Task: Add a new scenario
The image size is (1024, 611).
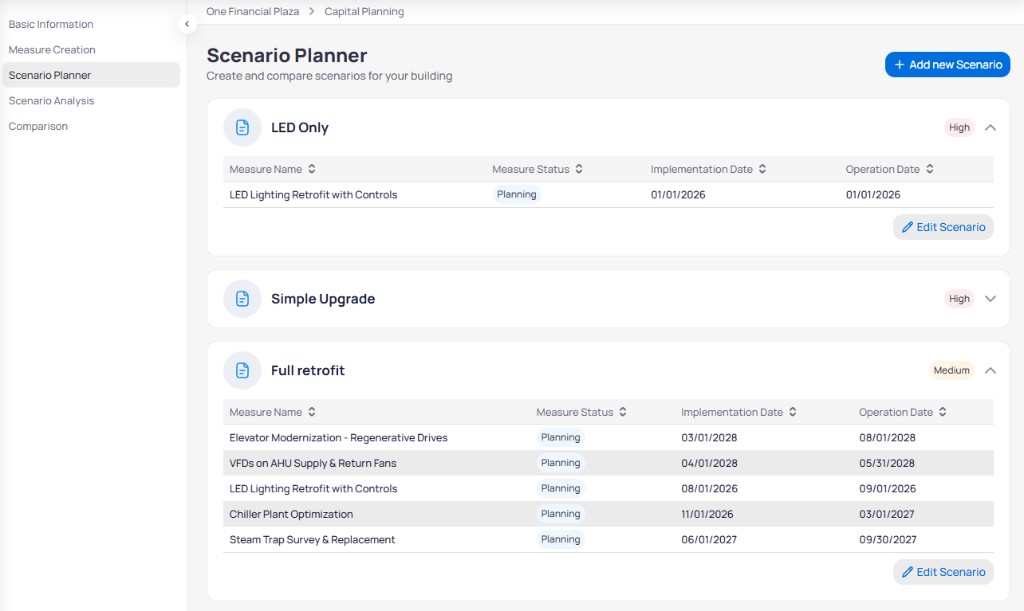Action: click(x=947, y=65)
